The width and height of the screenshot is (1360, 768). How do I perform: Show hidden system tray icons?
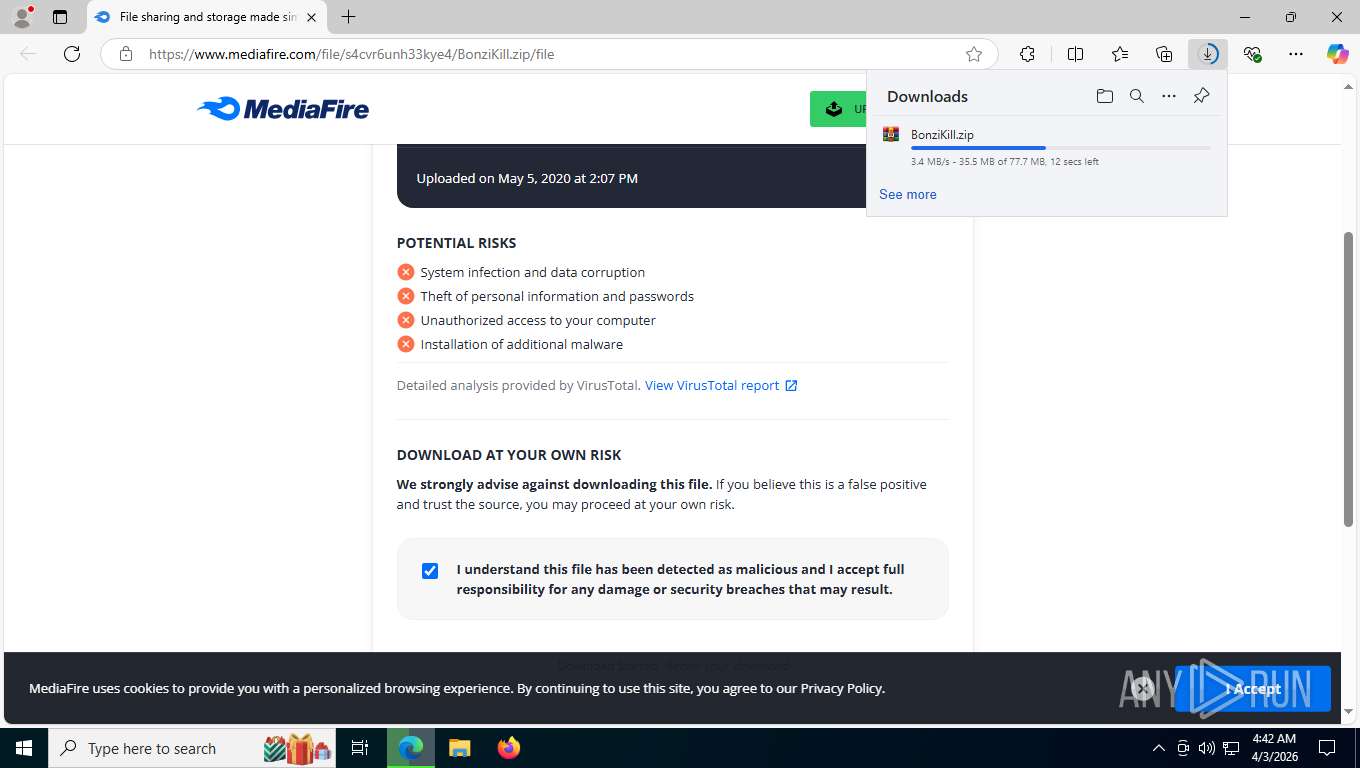point(1159,748)
